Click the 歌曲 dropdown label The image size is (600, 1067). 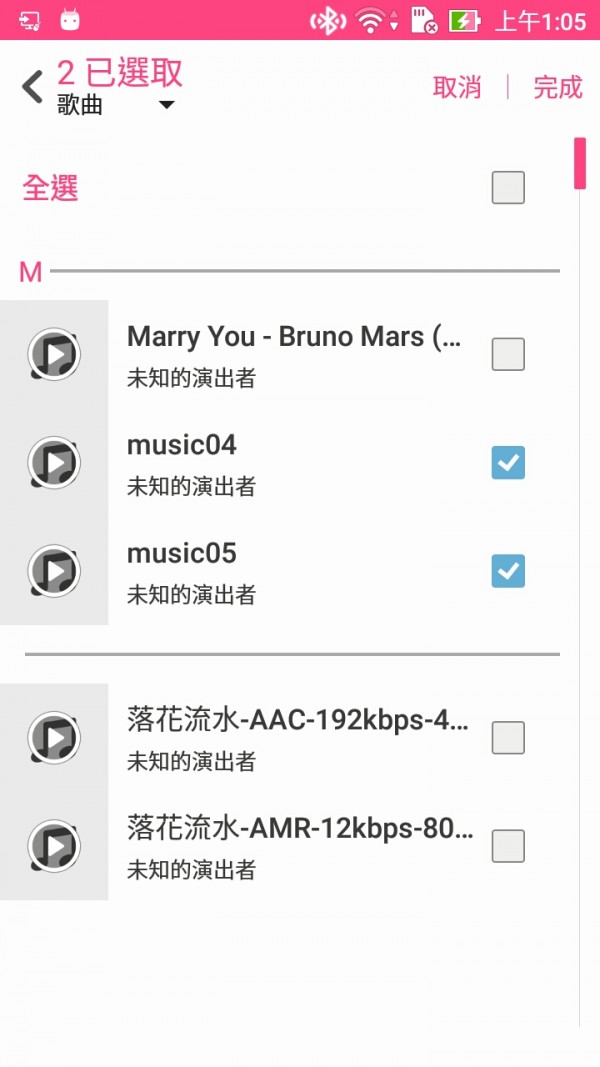click(80, 105)
